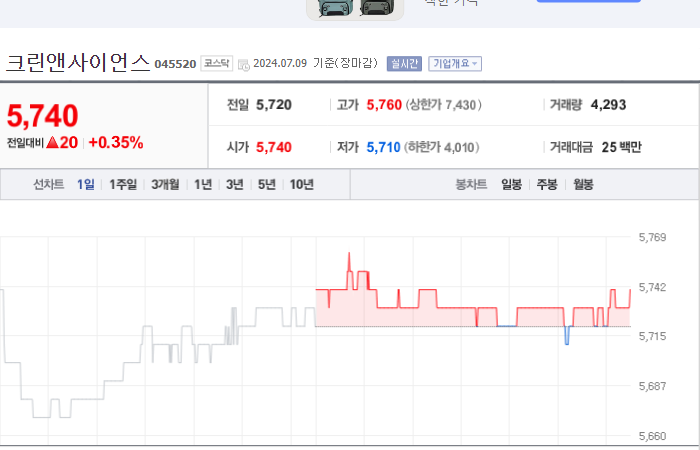Click the stock name 크린앤사이언스
The width and height of the screenshot is (700, 450).
[78, 62]
